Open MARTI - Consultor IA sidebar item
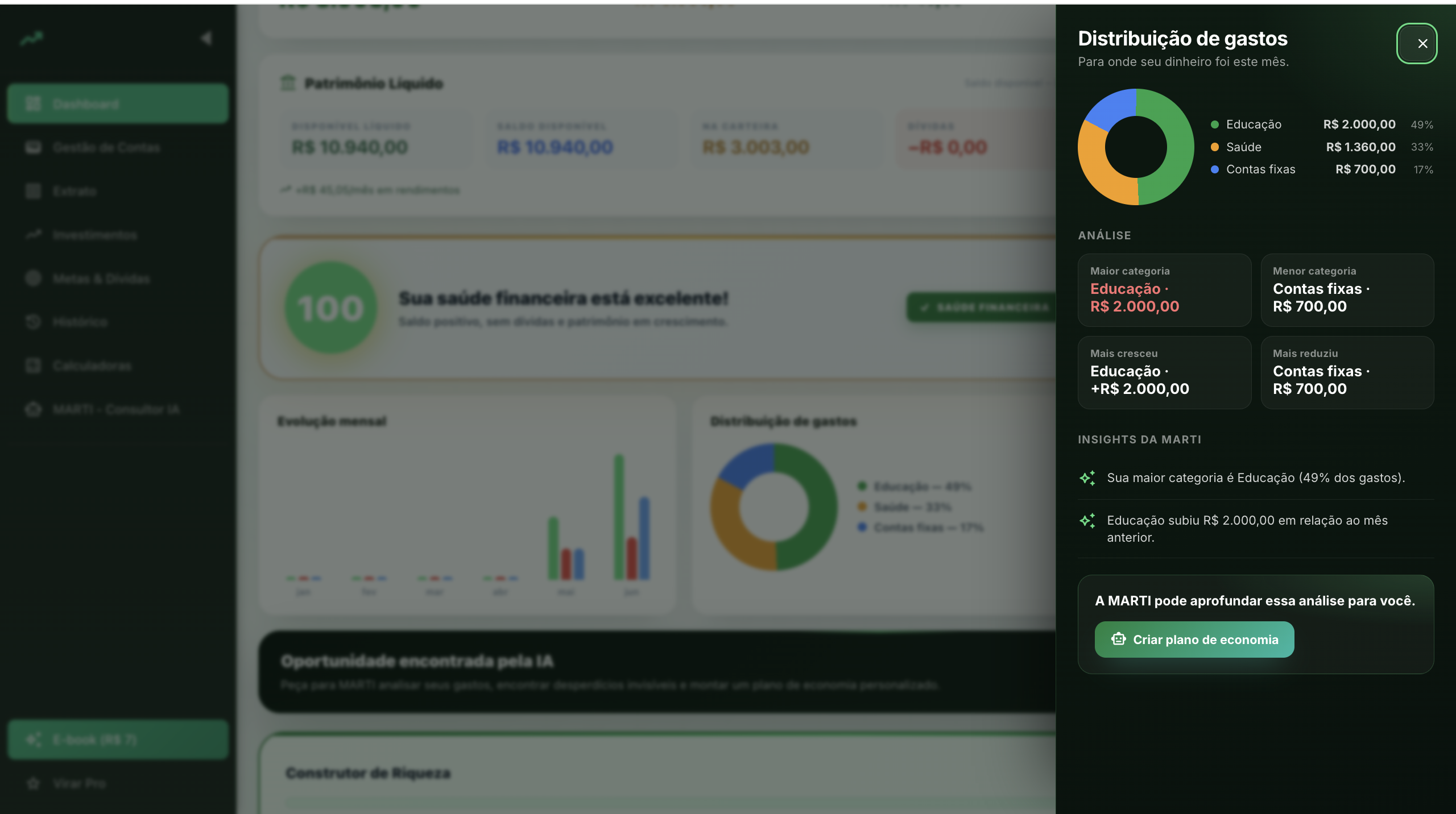This screenshot has height=814, width=1456. pyautogui.click(x=118, y=409)
